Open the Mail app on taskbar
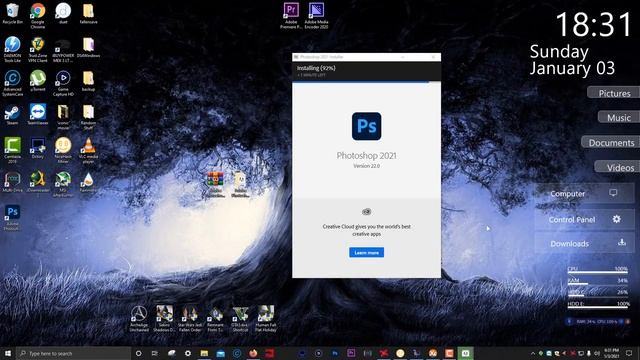The width and height of the screenshot is (640, 360). point(220,353)
